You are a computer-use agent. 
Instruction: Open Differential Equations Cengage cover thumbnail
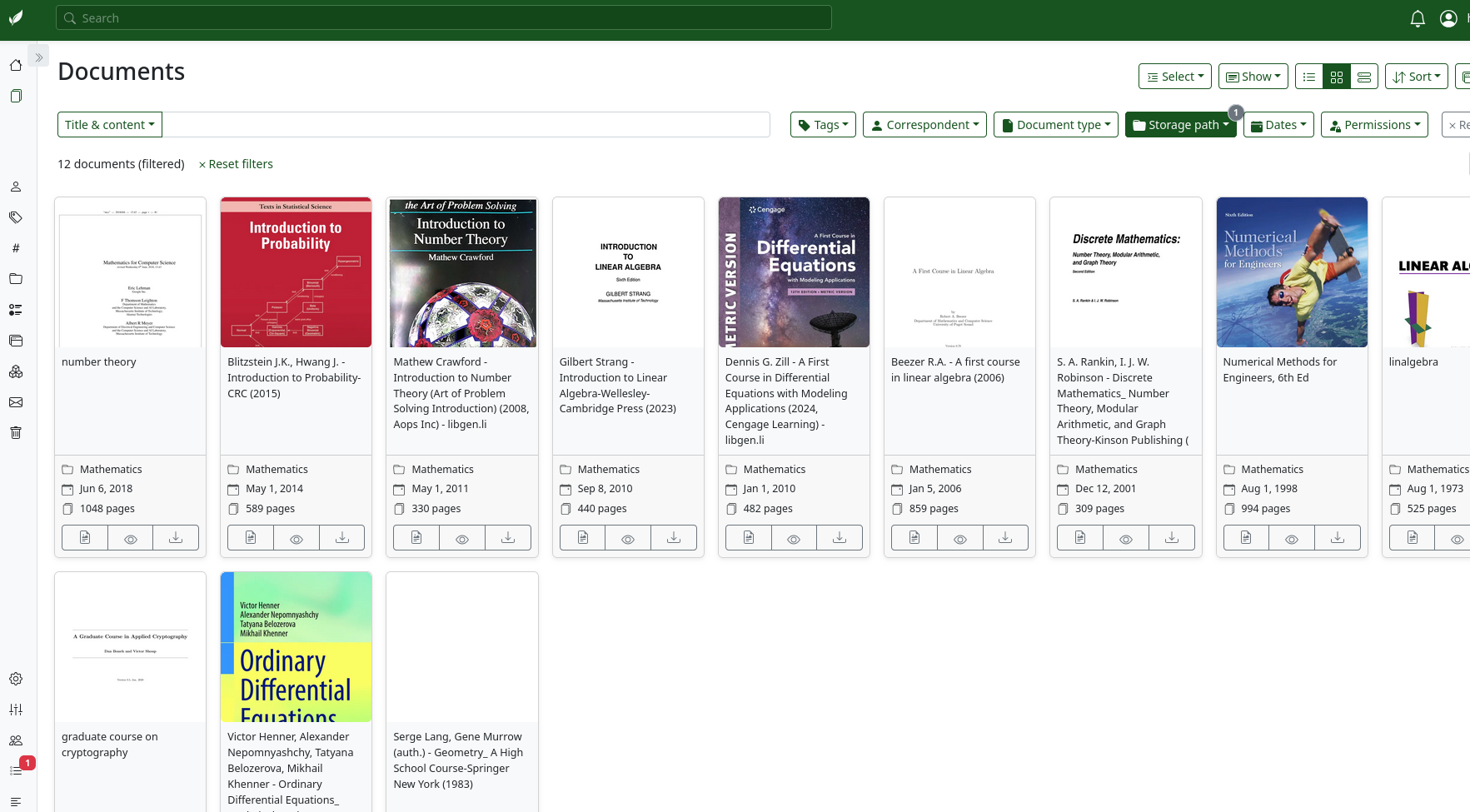(x=794, y=272)
